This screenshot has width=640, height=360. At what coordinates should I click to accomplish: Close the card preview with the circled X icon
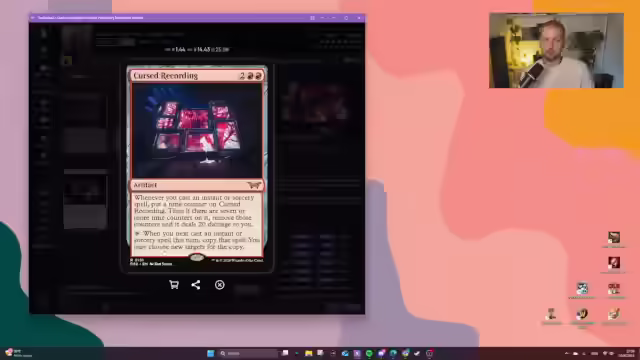pyautogui.click(x=220, y=284)
